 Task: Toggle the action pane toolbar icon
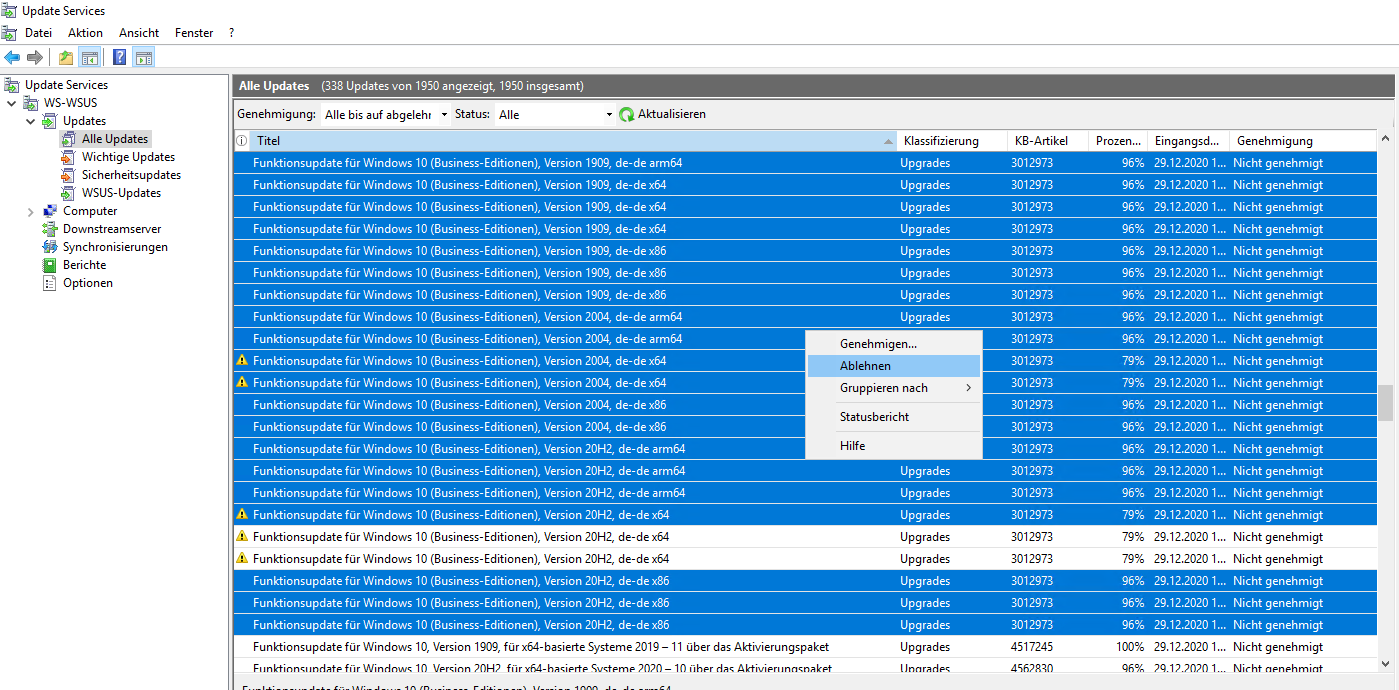click(x=143, y=57)
